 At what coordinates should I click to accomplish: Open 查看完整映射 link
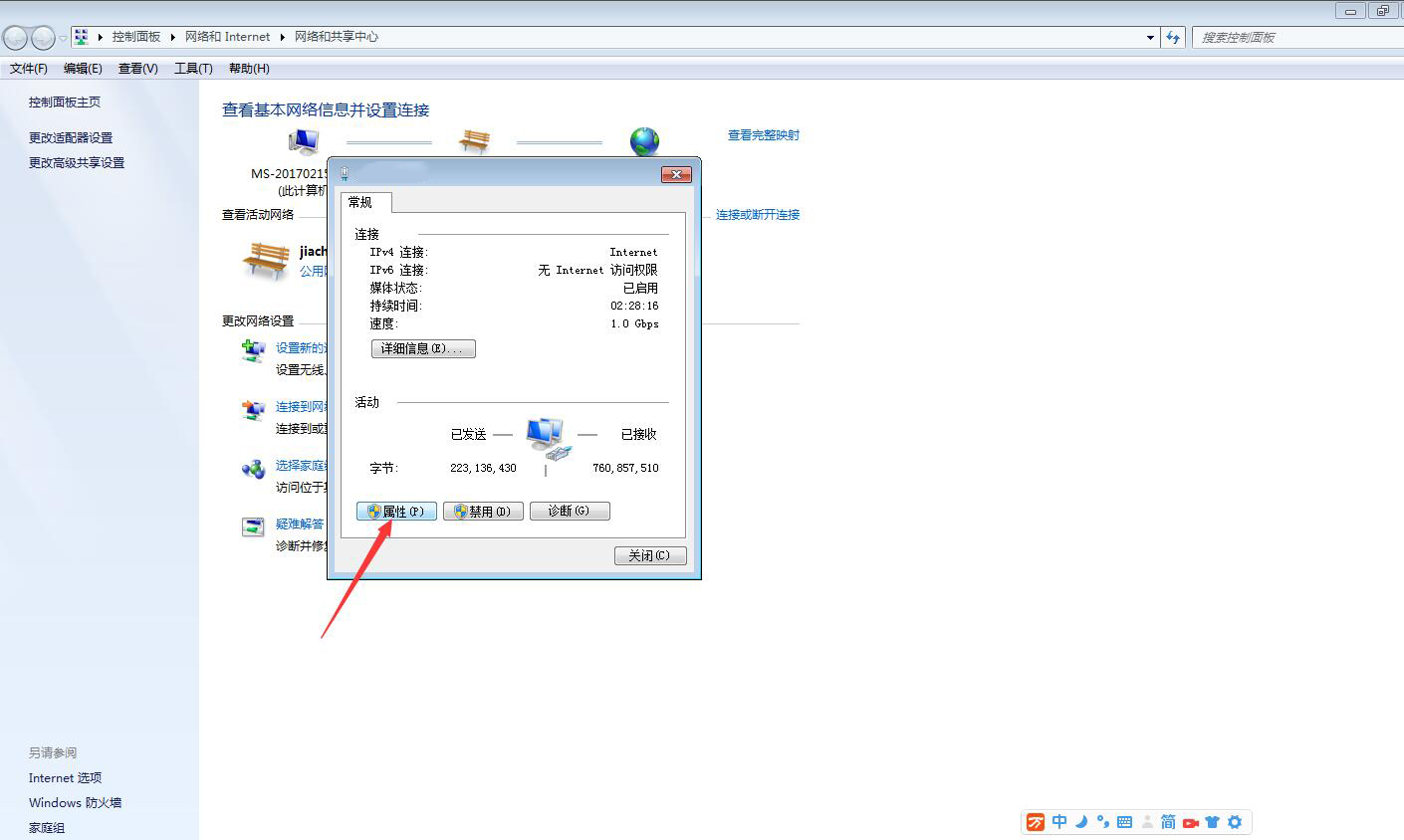click(764, 135)
